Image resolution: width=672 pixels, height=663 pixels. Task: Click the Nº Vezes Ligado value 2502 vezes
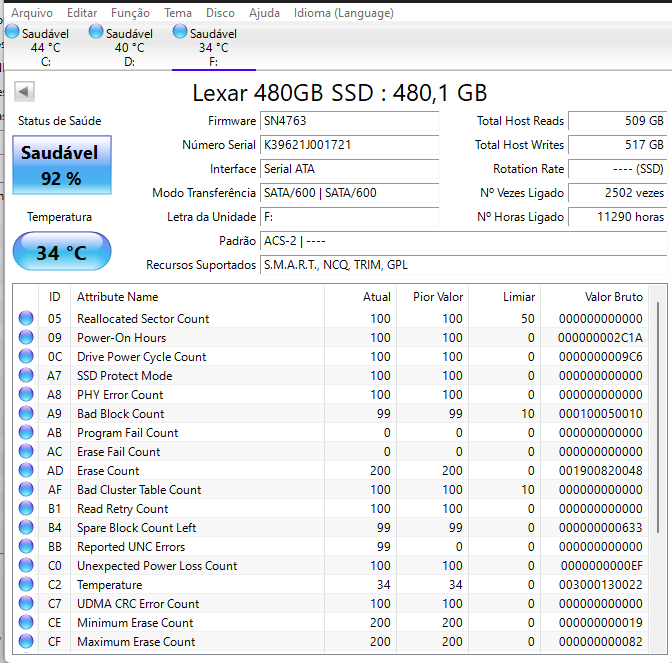[x=618, y=193]
